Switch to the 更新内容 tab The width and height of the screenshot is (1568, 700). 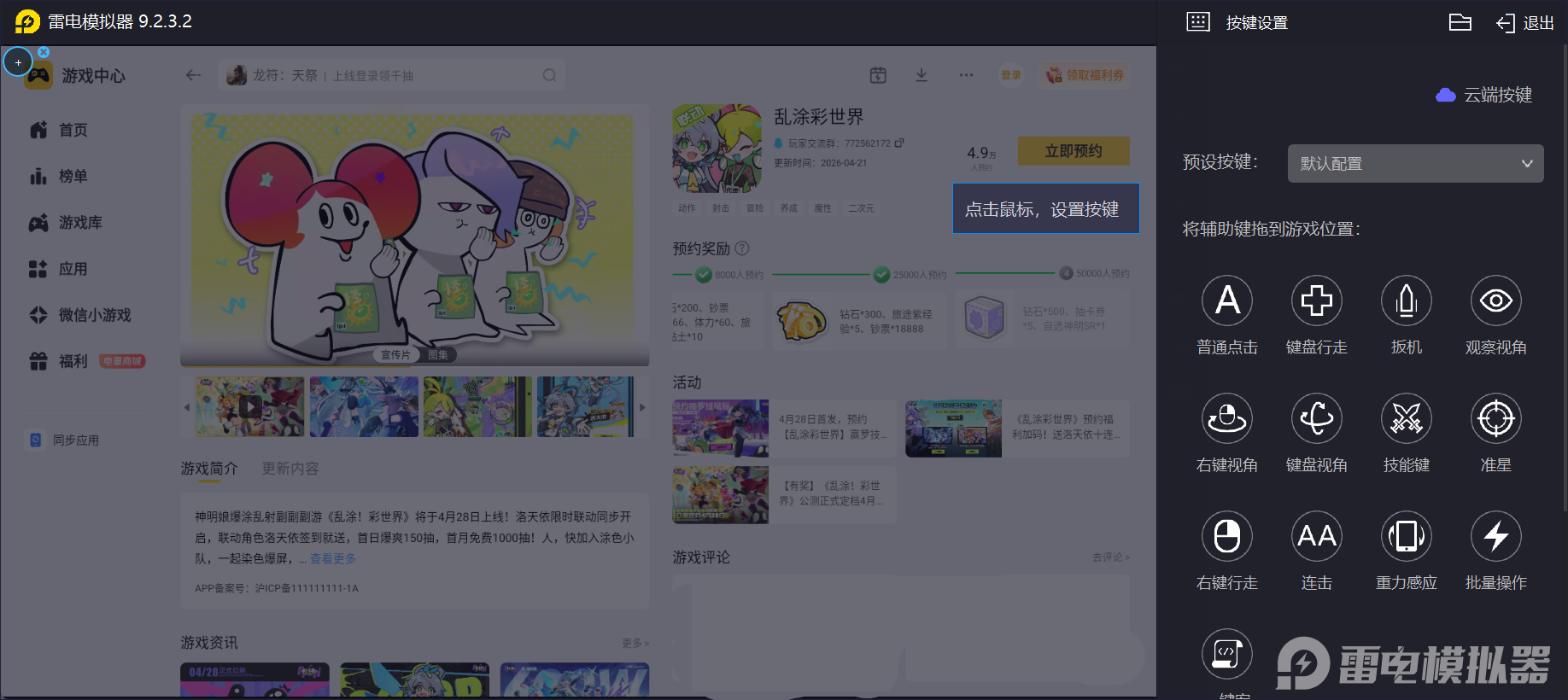click(290, 469)
